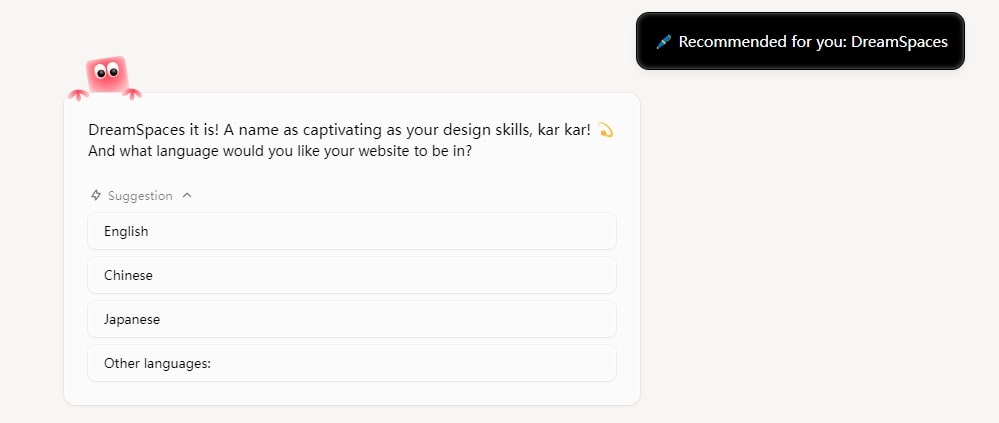999x423 pixels.
Task: Pick the Japanese language option
Action: coord(351,319)
